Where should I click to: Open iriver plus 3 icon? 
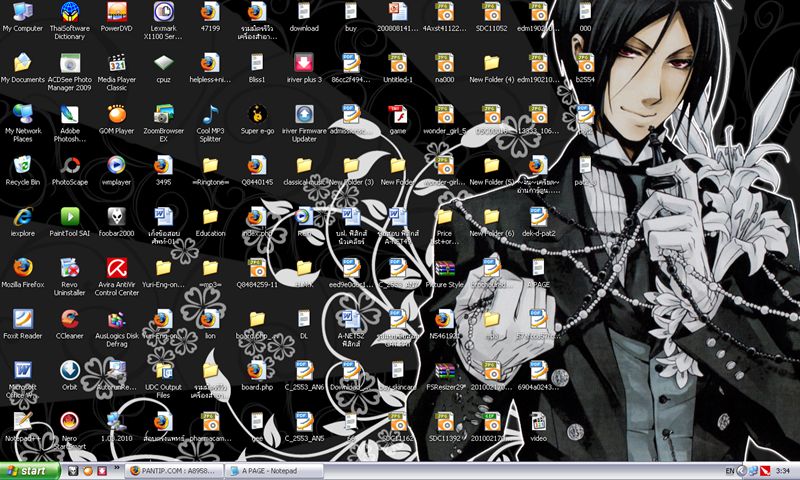304,63
